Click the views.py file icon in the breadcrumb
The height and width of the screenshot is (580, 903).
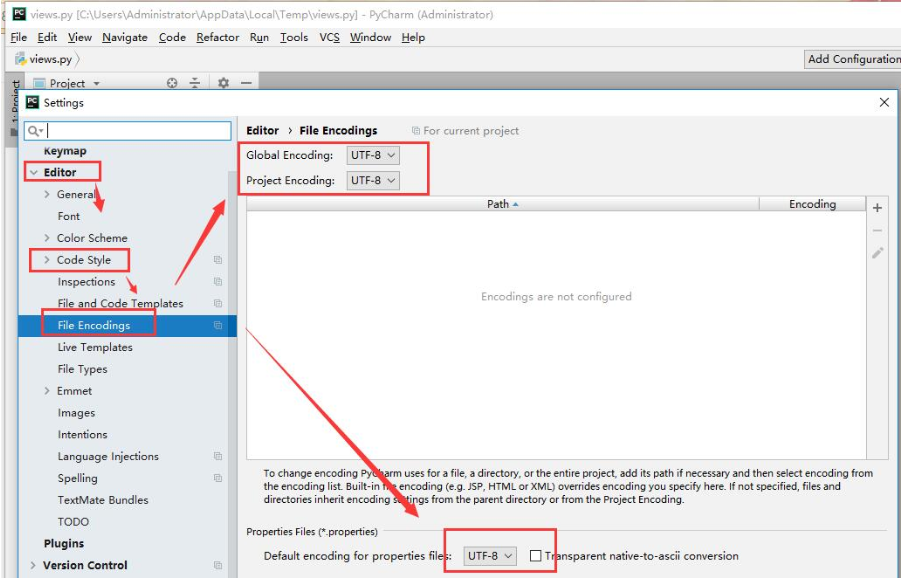[x=21, y=59]
